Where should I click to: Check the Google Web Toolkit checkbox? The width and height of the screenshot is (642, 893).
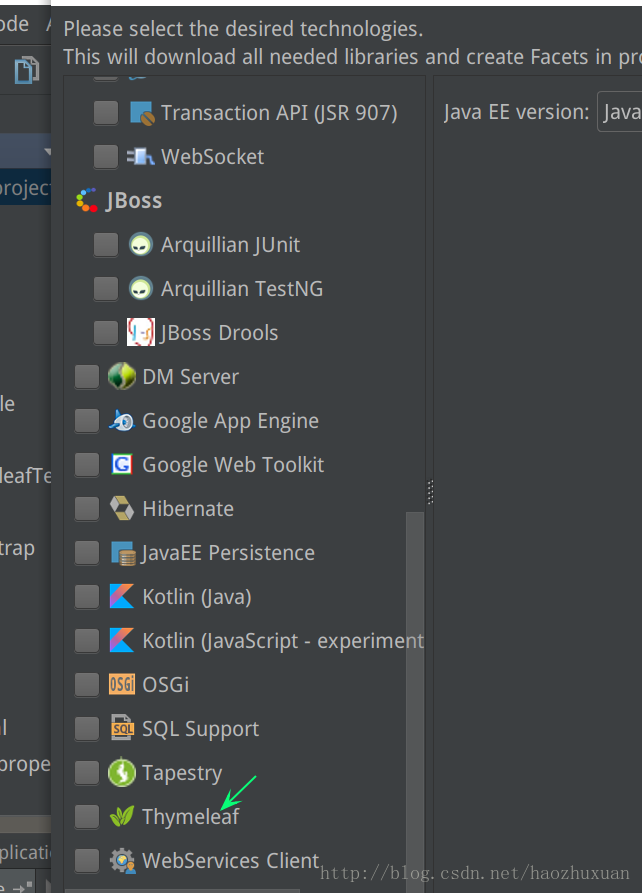click(x=87, y=465)
